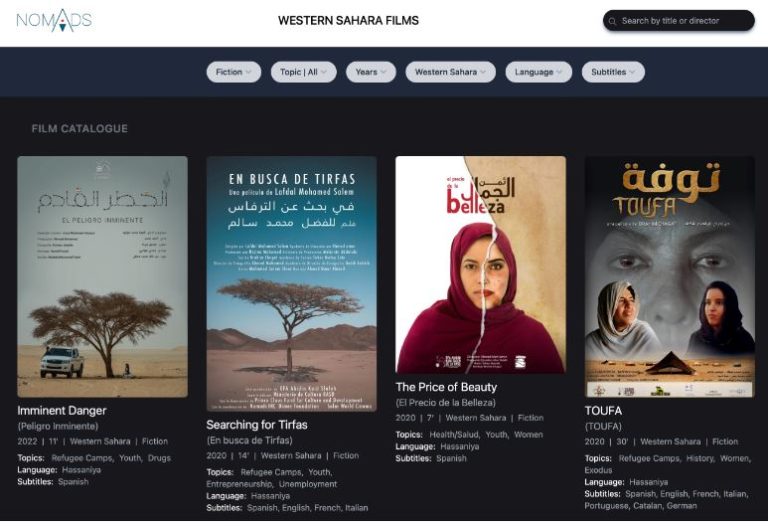Screen dimensions: 768x526
Task: Click the Imminent Danger title link
Action: [x=62, y=411]
